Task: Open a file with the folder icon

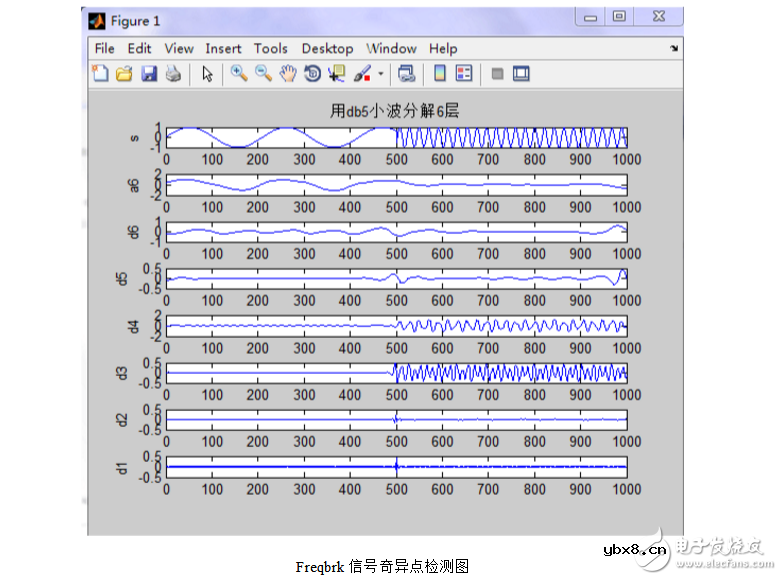Action: [124, 74]
